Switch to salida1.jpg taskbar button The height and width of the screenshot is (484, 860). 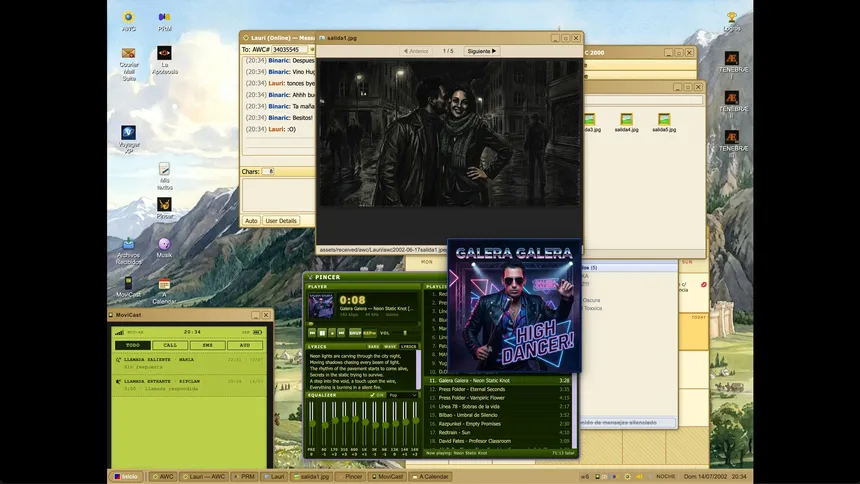(311, 477)
